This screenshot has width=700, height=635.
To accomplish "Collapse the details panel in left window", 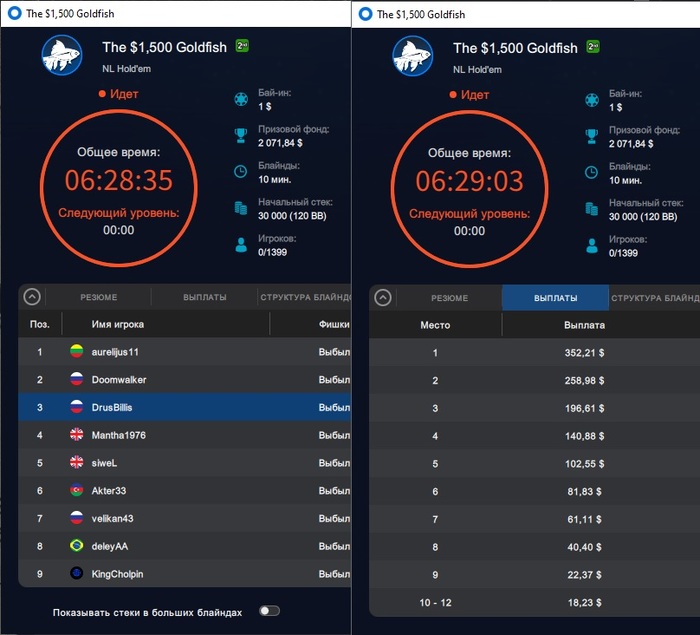I will (32, 297).
